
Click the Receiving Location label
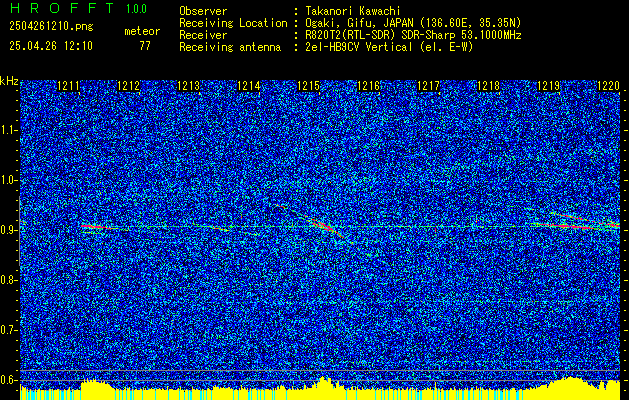tap(233, 23)
